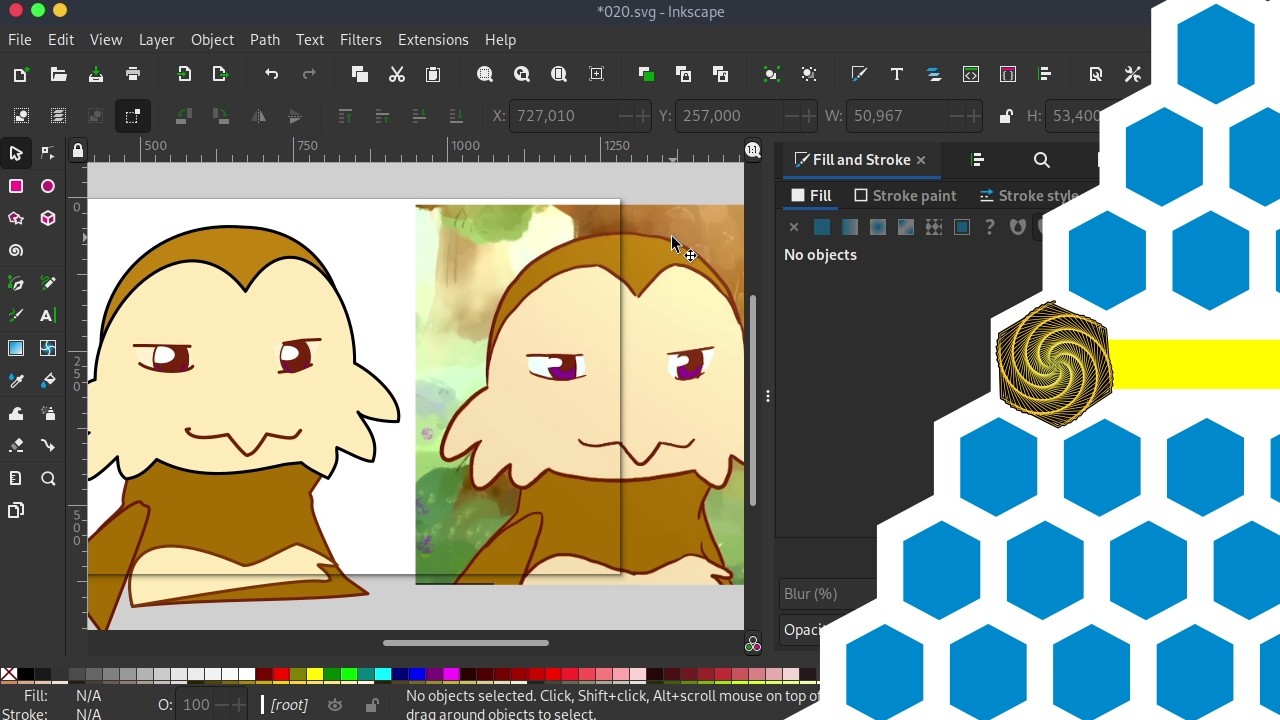Set linear gradient fill
Screen dimensions: 1280x720
[x=850, y=227]
